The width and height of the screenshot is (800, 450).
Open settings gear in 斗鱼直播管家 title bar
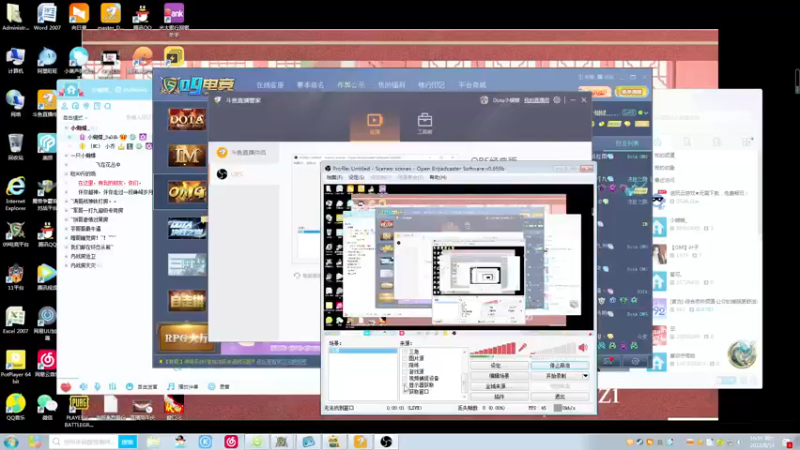[x=557, y=100]
